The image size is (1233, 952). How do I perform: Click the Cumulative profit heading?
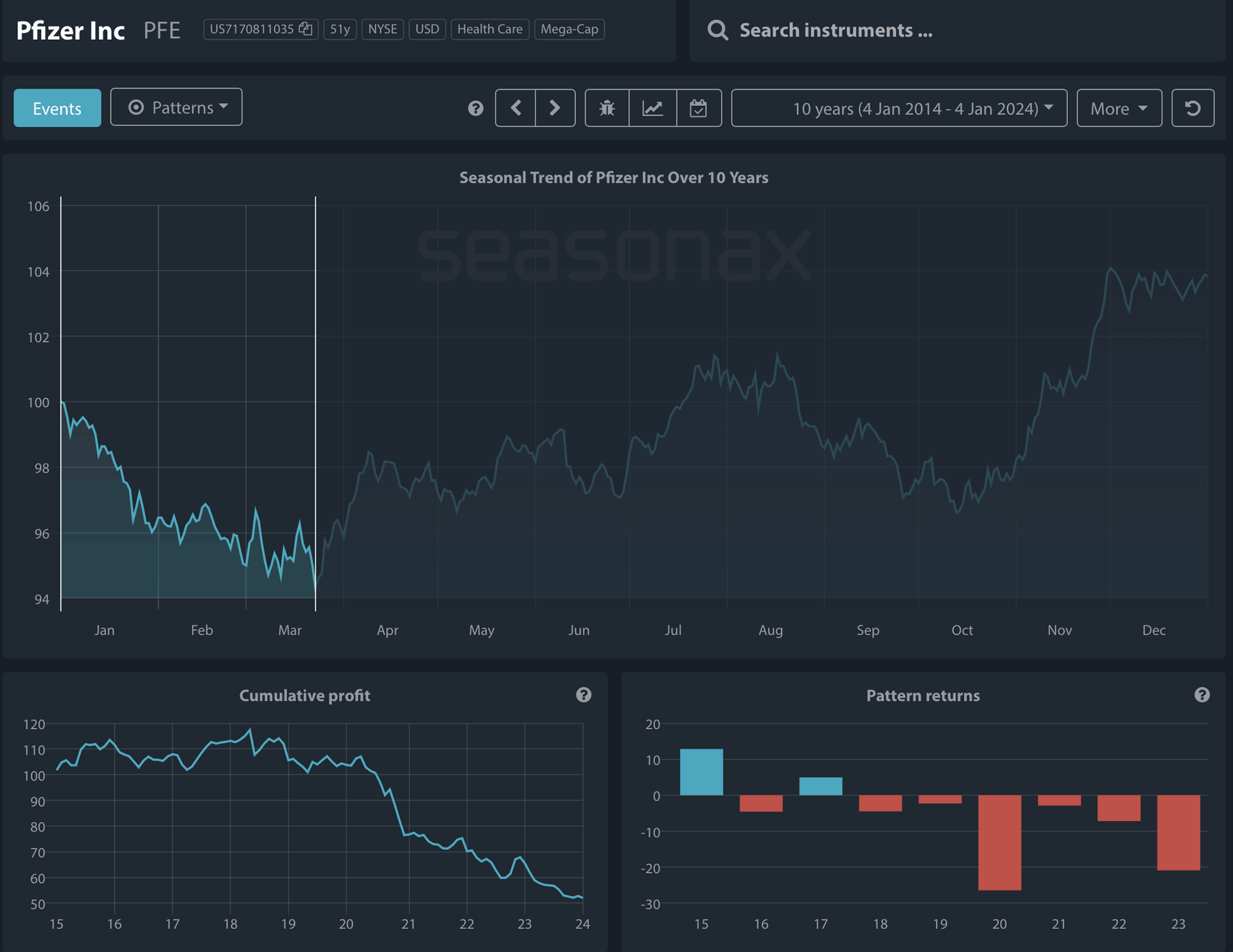(304, 695)
